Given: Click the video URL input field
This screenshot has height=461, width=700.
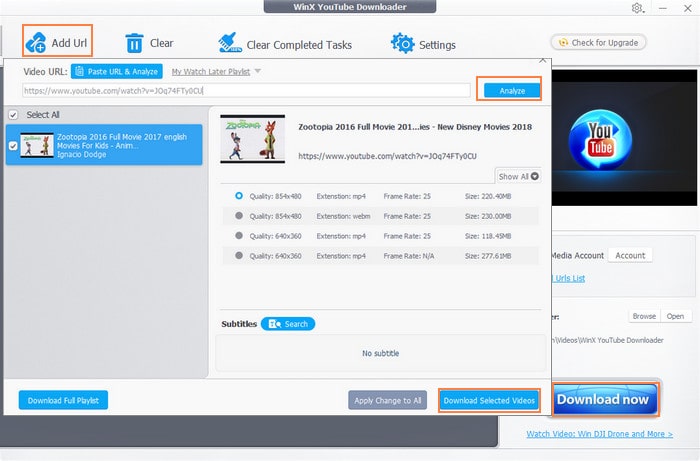Looking at the screenshot, I should [240, 91].
